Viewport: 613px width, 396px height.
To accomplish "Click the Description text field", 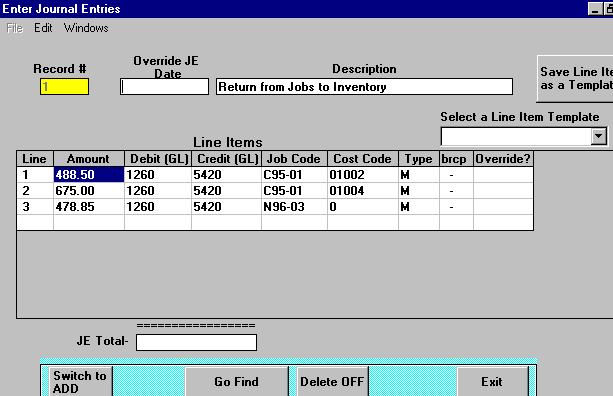I will 364,86.
